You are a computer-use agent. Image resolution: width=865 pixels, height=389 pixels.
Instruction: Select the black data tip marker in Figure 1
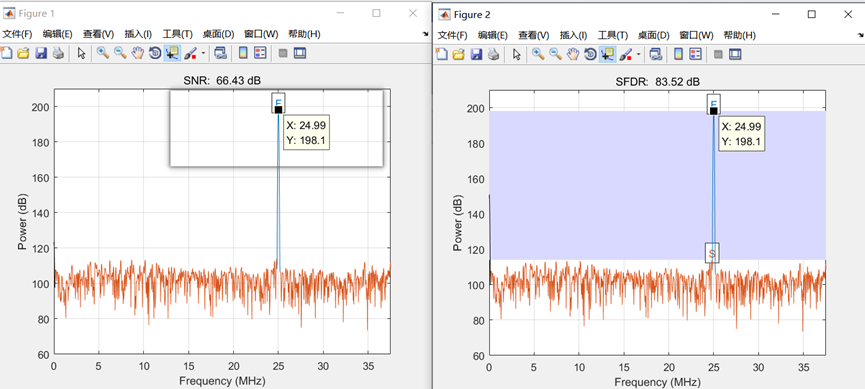(279, 109)
